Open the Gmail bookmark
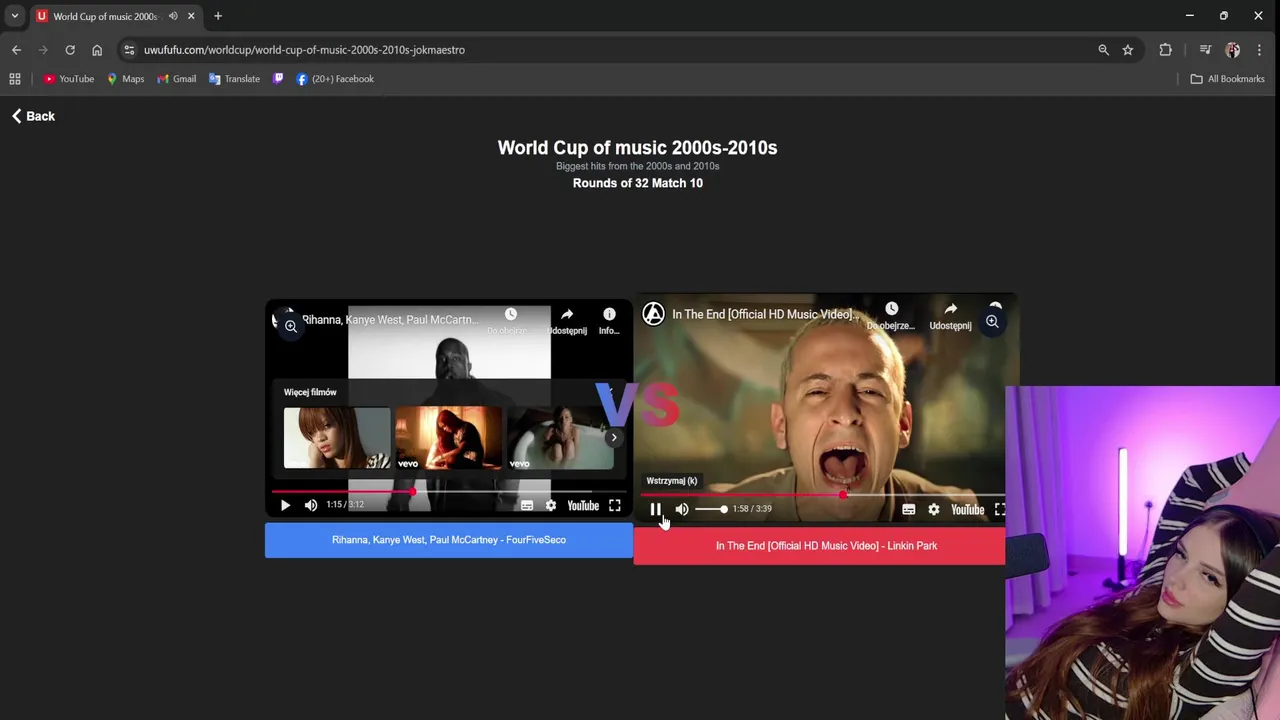 177,79
